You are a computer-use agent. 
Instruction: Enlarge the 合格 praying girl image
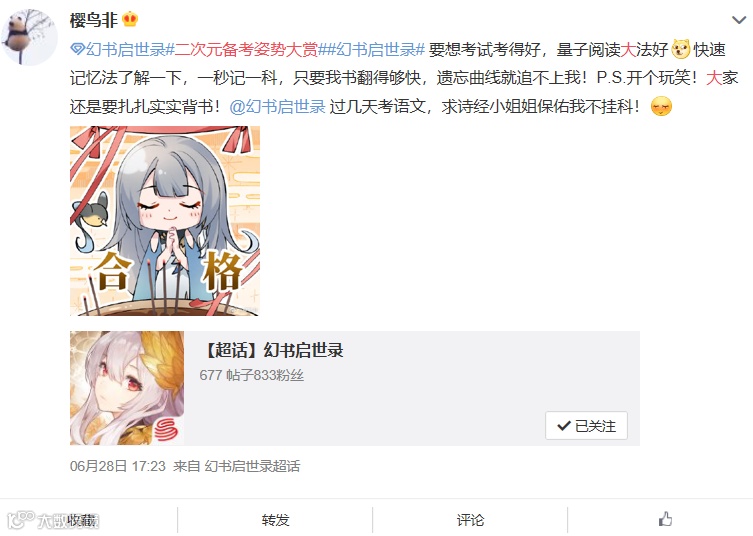(x=165, y=221)
